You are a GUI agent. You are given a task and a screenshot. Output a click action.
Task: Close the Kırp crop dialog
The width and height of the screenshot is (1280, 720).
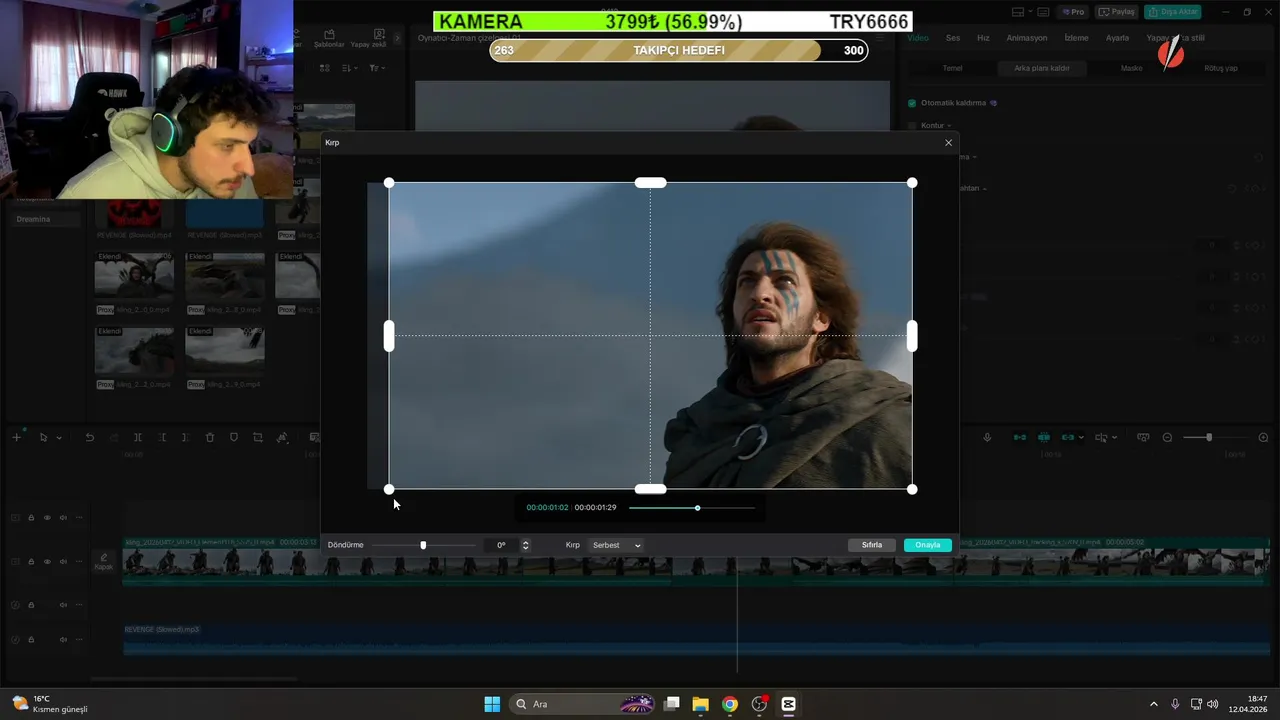pyautogui.click(x=949, y=143)
